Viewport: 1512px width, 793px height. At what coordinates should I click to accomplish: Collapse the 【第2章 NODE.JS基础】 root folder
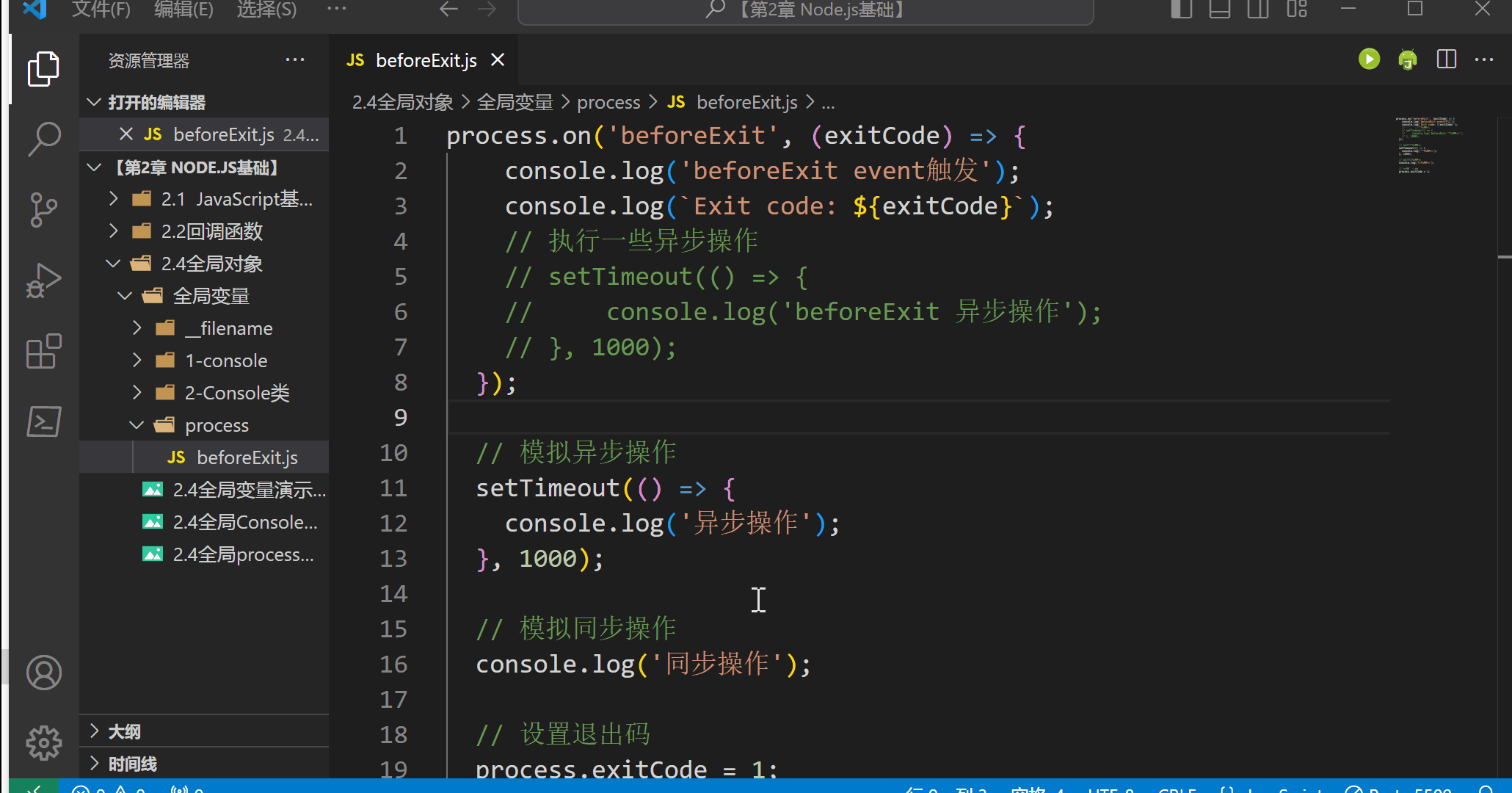coord(93,167)
